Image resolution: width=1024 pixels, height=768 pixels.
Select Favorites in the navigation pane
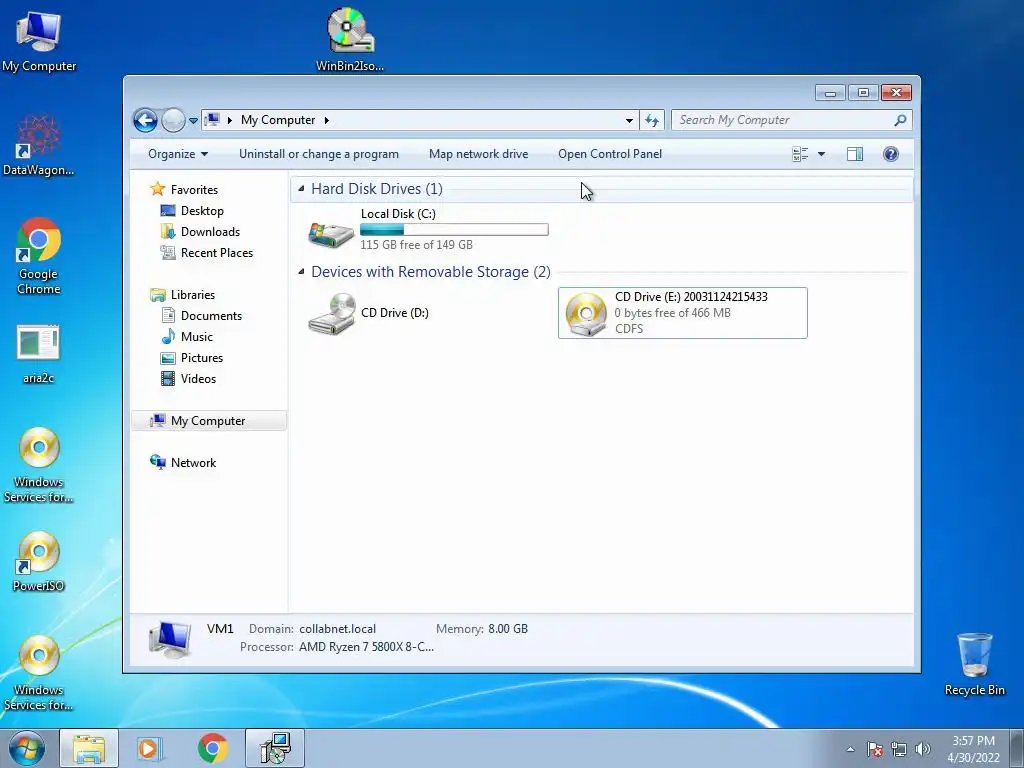click(194, 189)
